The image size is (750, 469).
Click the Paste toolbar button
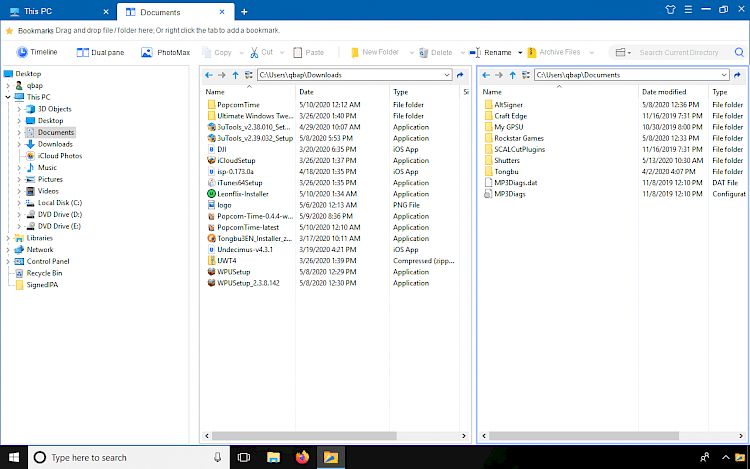[x=309, y=52]
